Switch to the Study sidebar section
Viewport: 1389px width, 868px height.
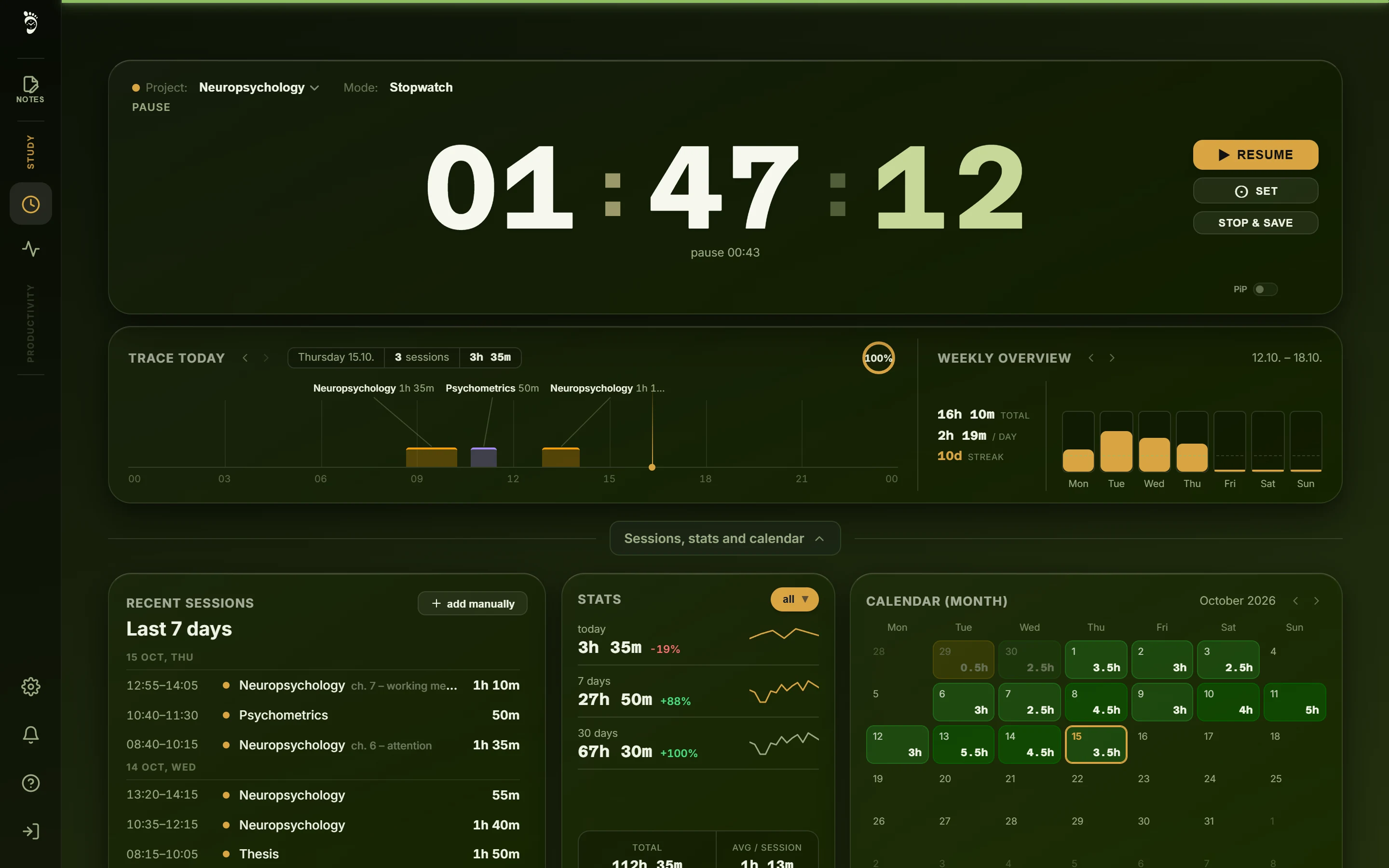[30, 152]
